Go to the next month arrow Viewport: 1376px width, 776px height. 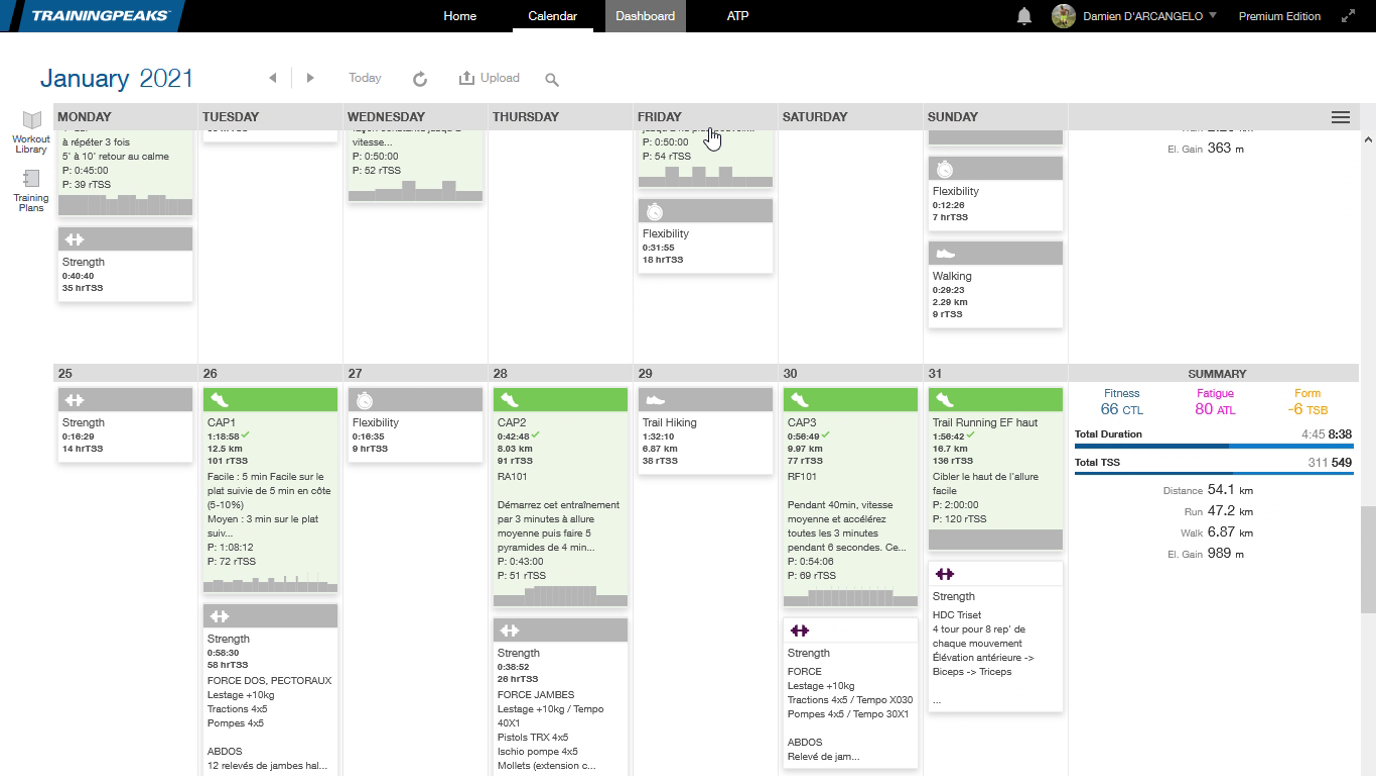[x=310, y=78]
